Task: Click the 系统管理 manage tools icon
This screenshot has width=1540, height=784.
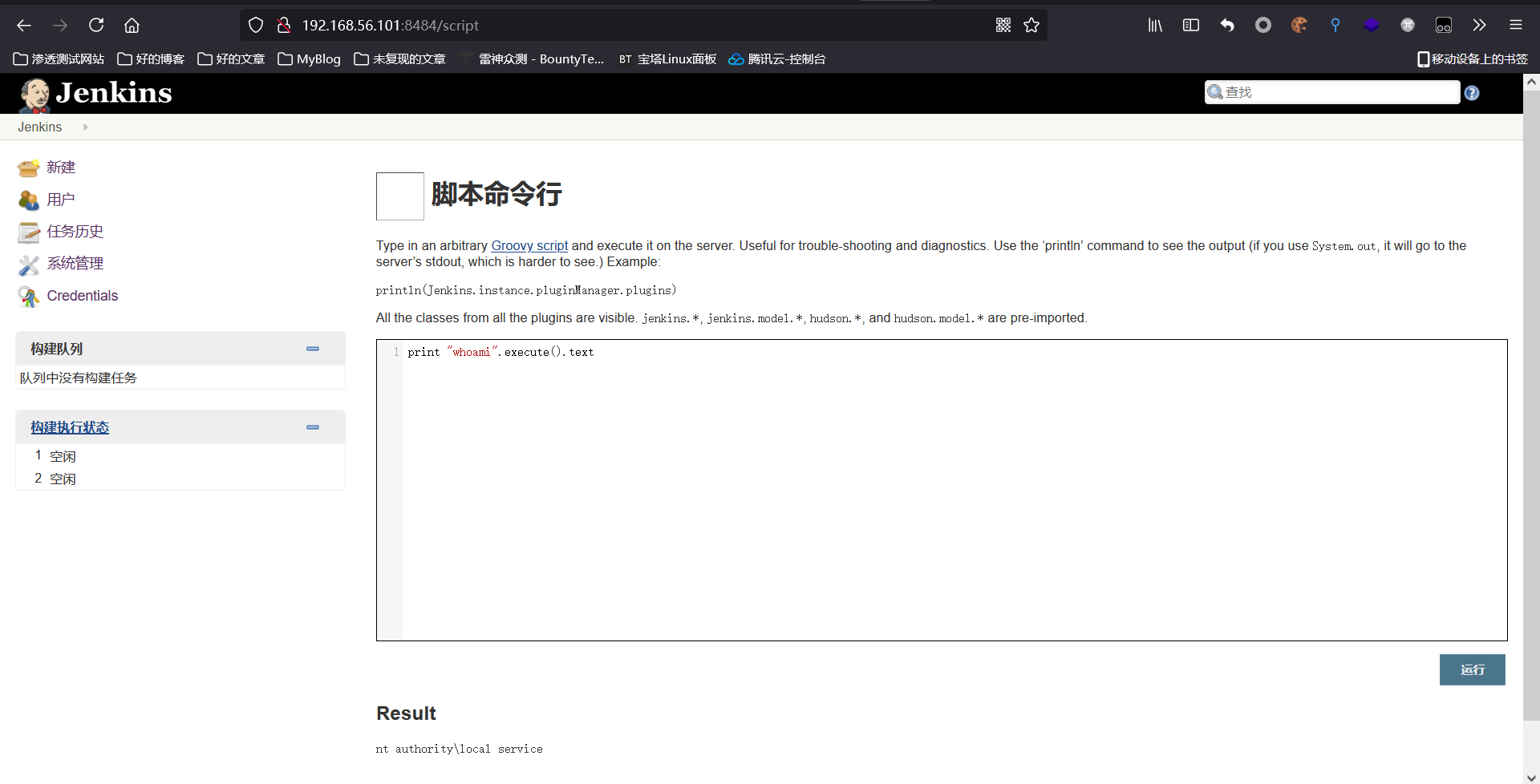Action: 29,264
